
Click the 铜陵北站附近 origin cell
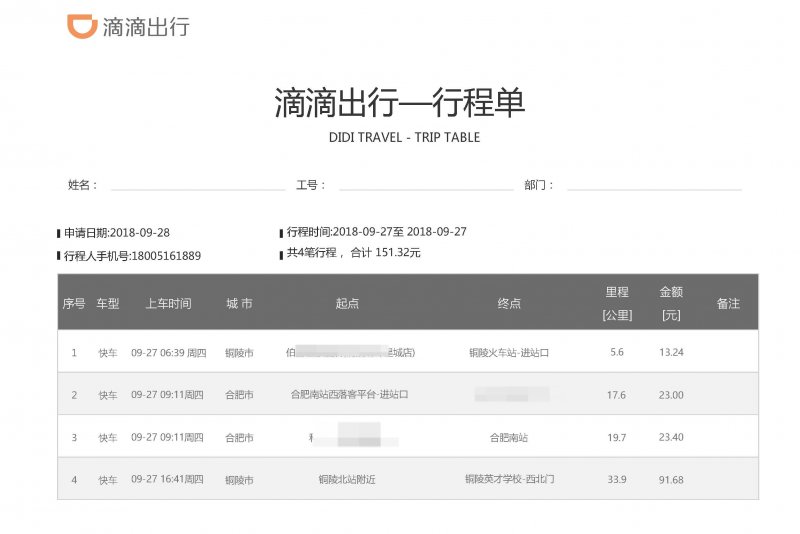[347, 479]
